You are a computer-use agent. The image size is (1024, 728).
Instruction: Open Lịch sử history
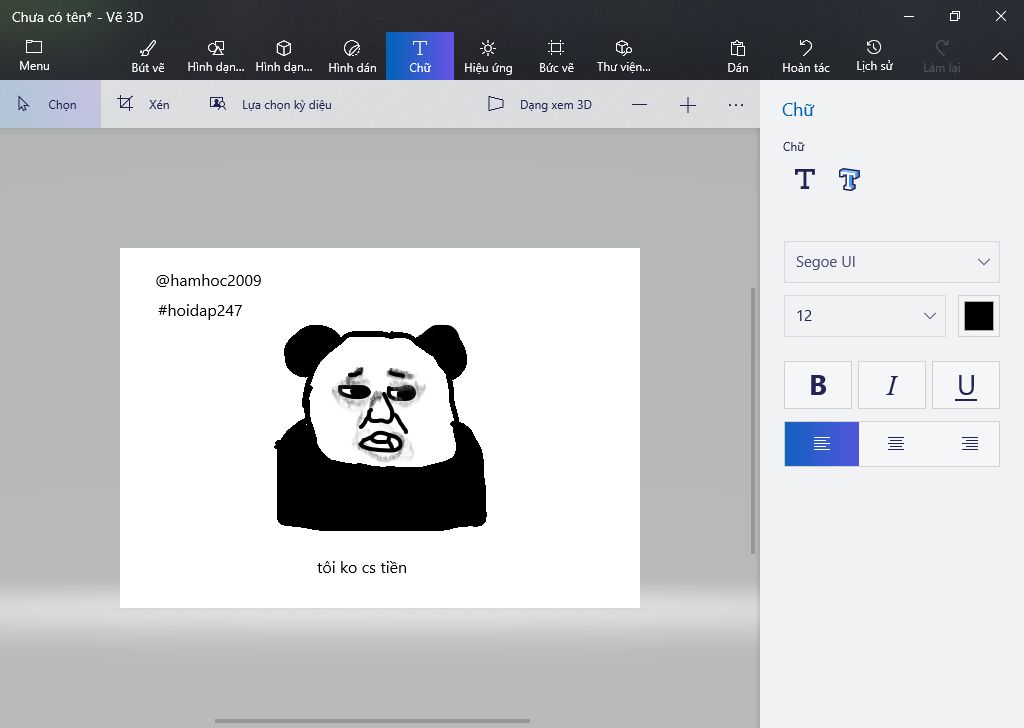874,56
